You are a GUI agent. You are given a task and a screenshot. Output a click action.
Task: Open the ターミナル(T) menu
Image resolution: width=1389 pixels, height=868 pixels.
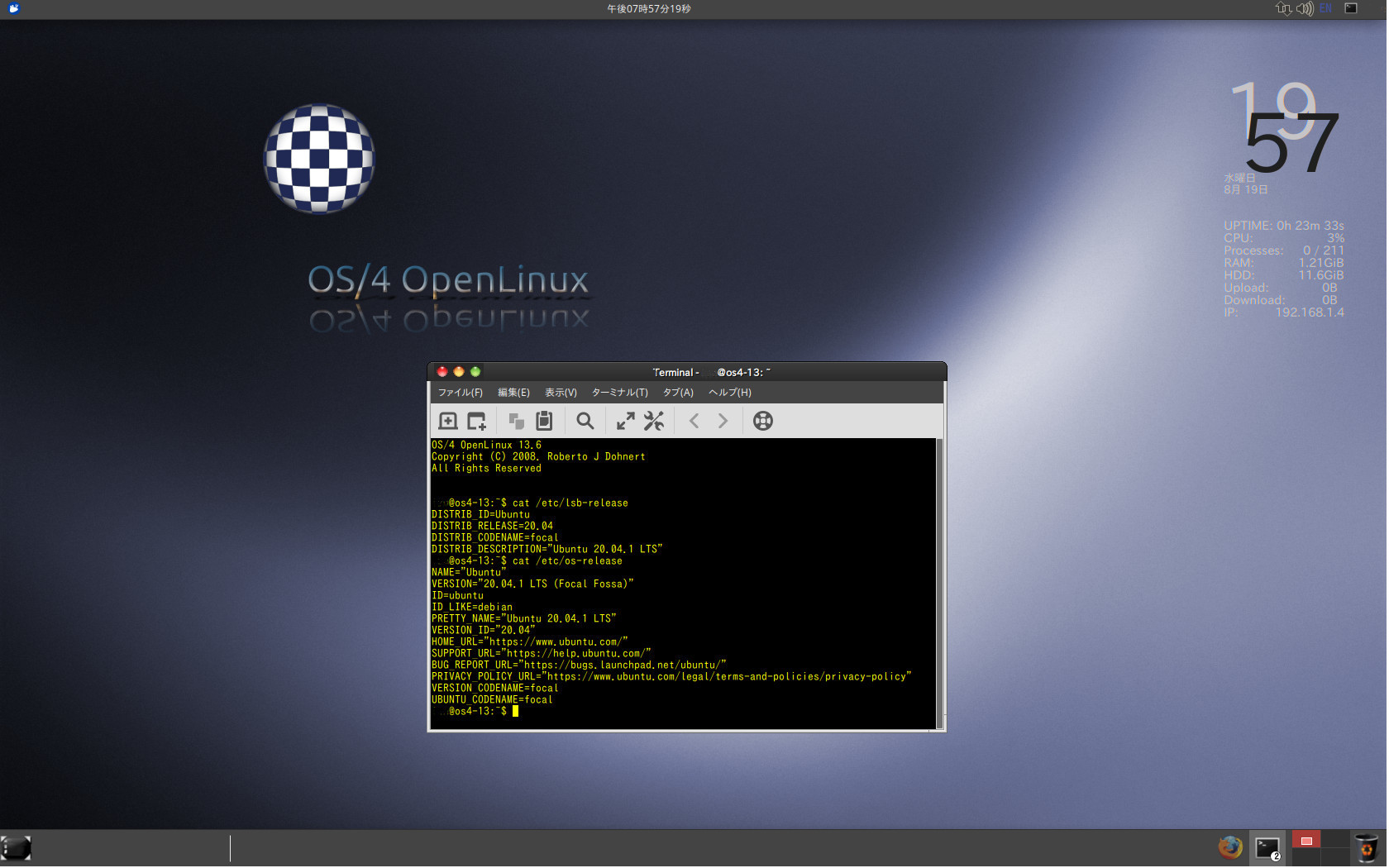click(620, 393)
